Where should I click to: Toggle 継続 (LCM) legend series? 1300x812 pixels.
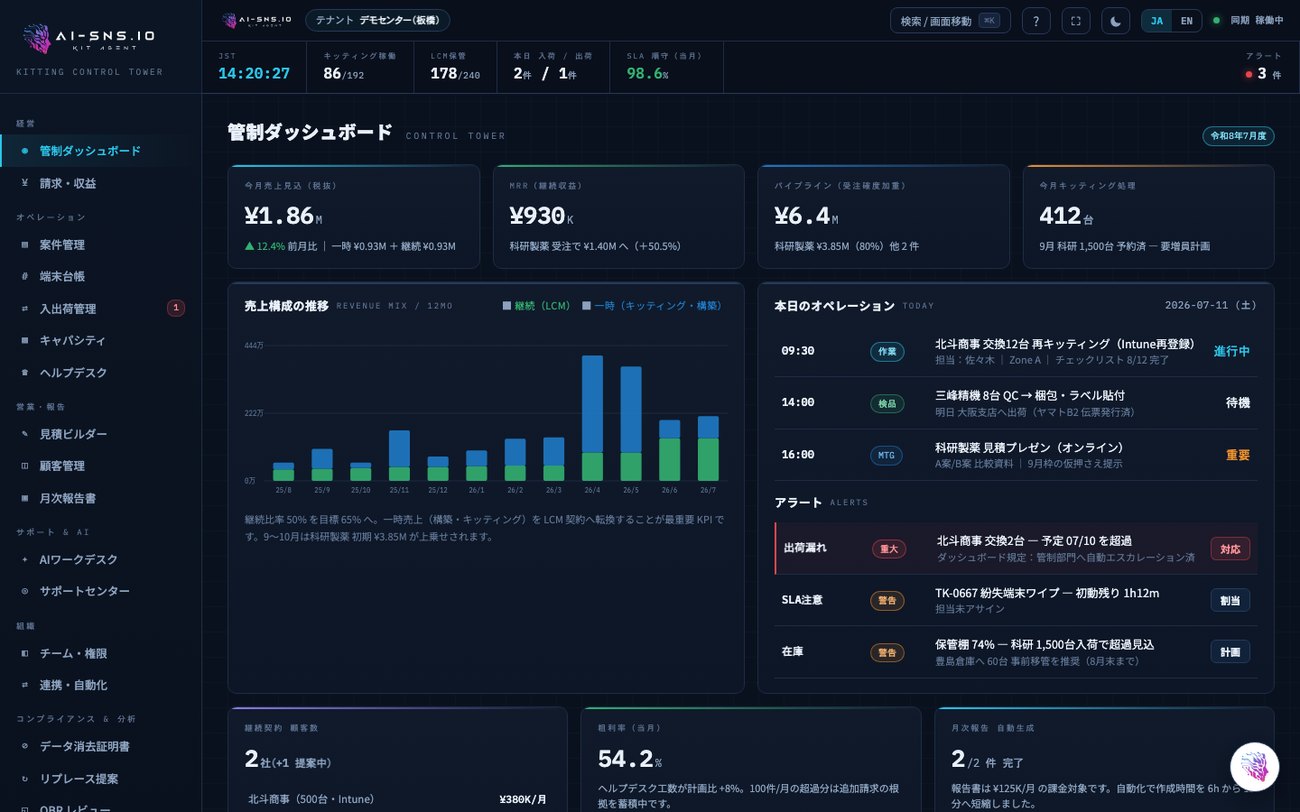(x=537, y=306)
